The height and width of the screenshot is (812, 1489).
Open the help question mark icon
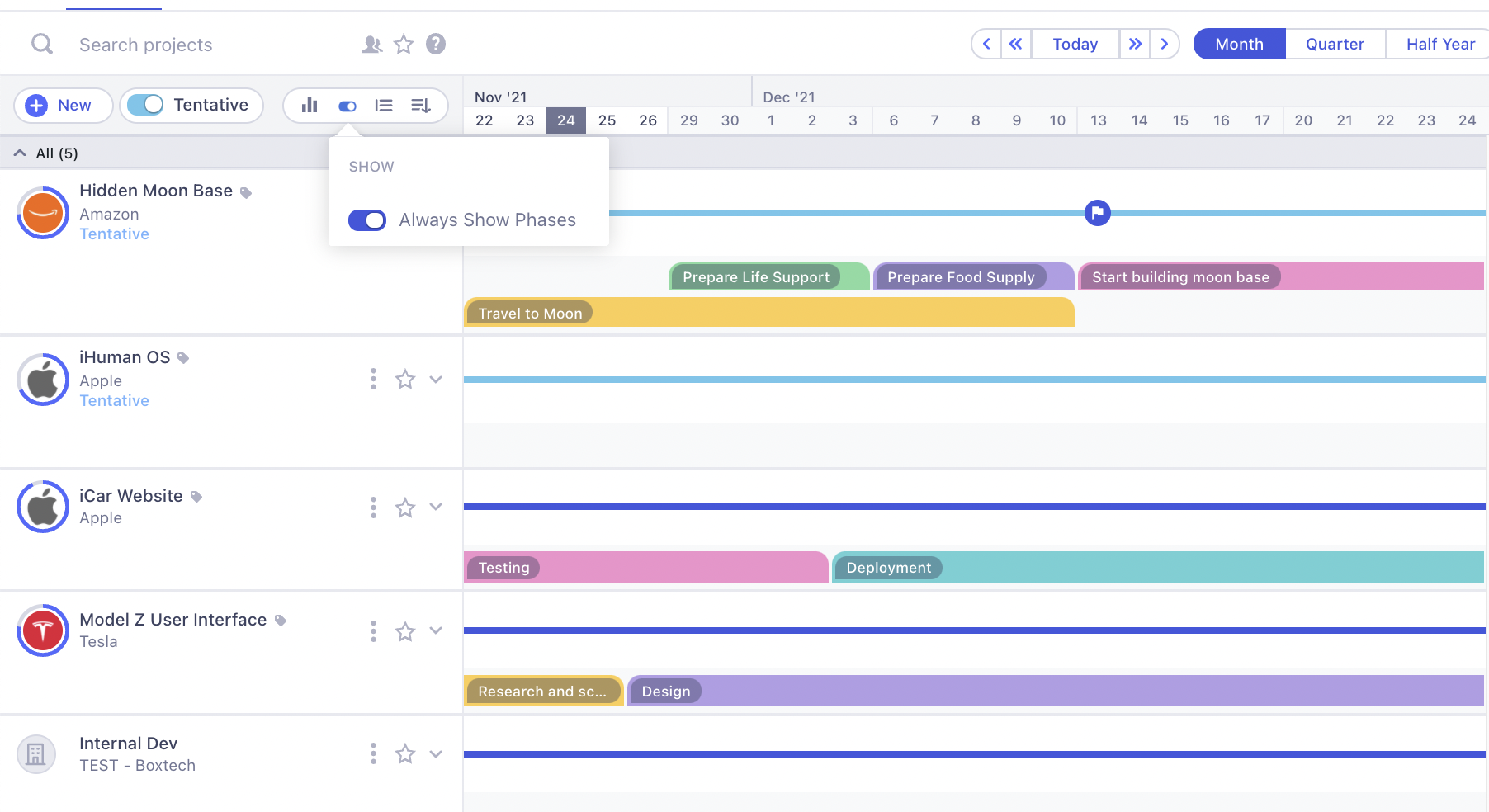coord(436,44)
